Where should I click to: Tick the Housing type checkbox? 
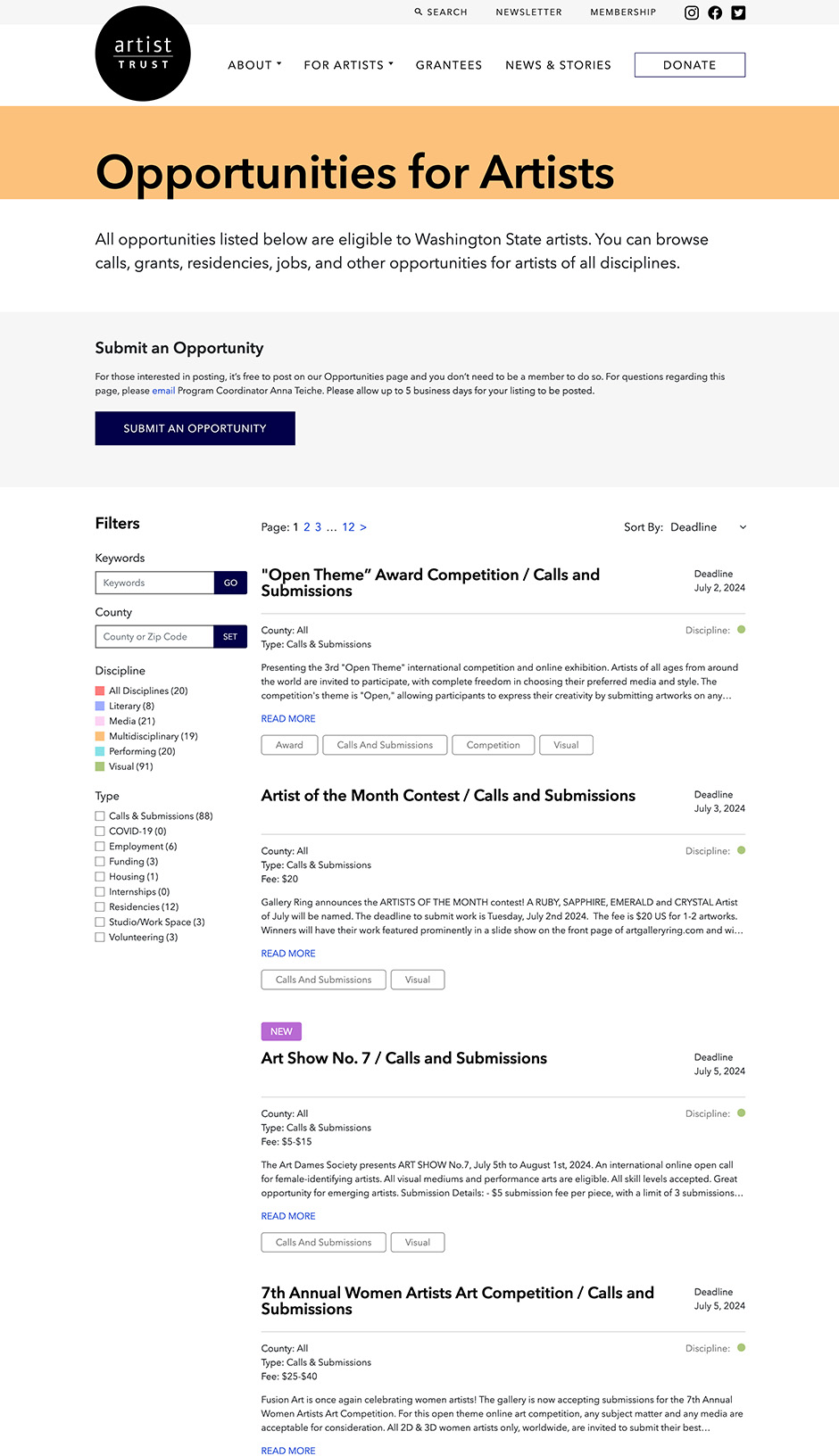pos(100,877)
